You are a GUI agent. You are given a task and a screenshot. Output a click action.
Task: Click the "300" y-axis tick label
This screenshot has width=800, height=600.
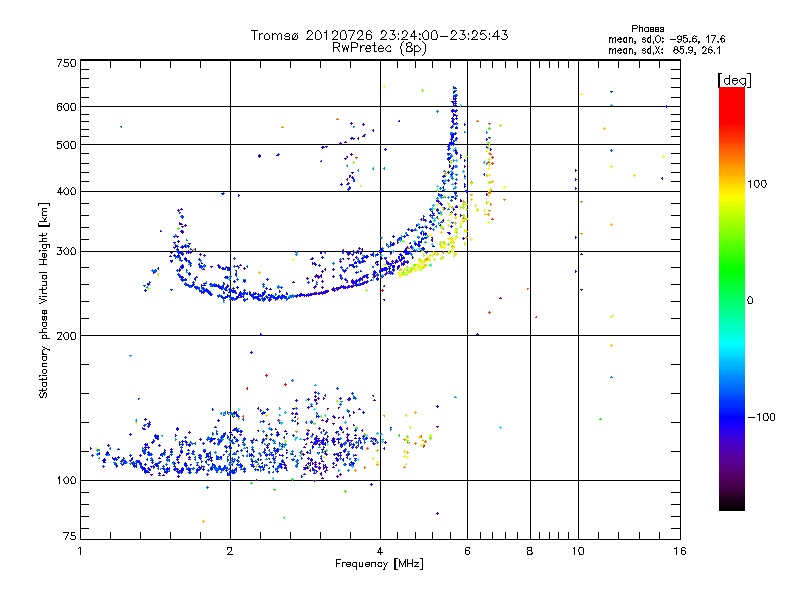(66, 251)
